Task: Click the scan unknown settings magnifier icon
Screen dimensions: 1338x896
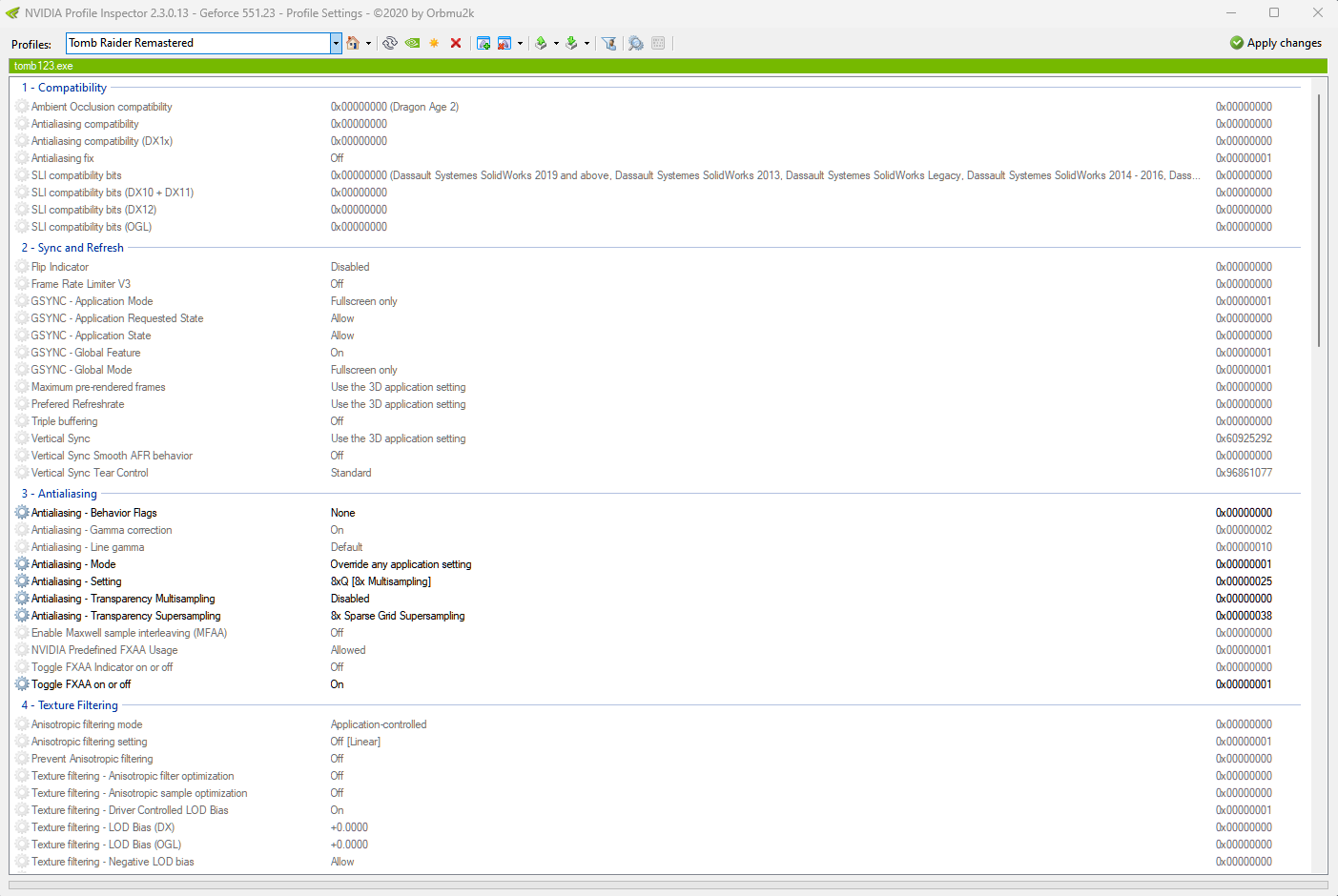Action: [x=636, y=43]
